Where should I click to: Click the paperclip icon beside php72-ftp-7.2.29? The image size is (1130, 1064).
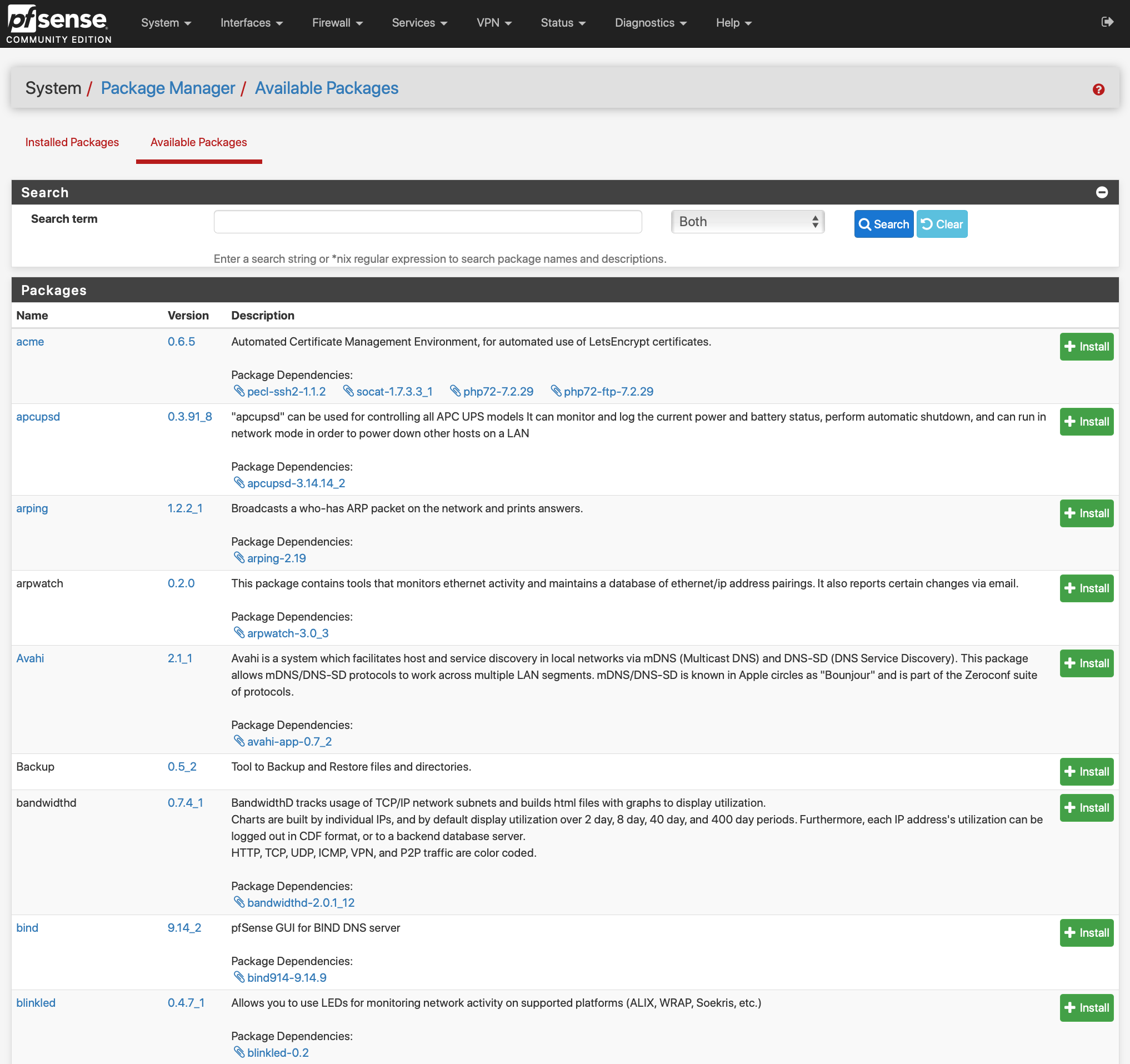tap(556, 391)
